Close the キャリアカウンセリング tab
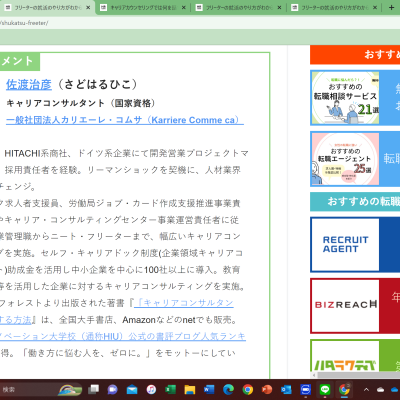Screen dimensions: 400x400 click(x=184, y=7)
